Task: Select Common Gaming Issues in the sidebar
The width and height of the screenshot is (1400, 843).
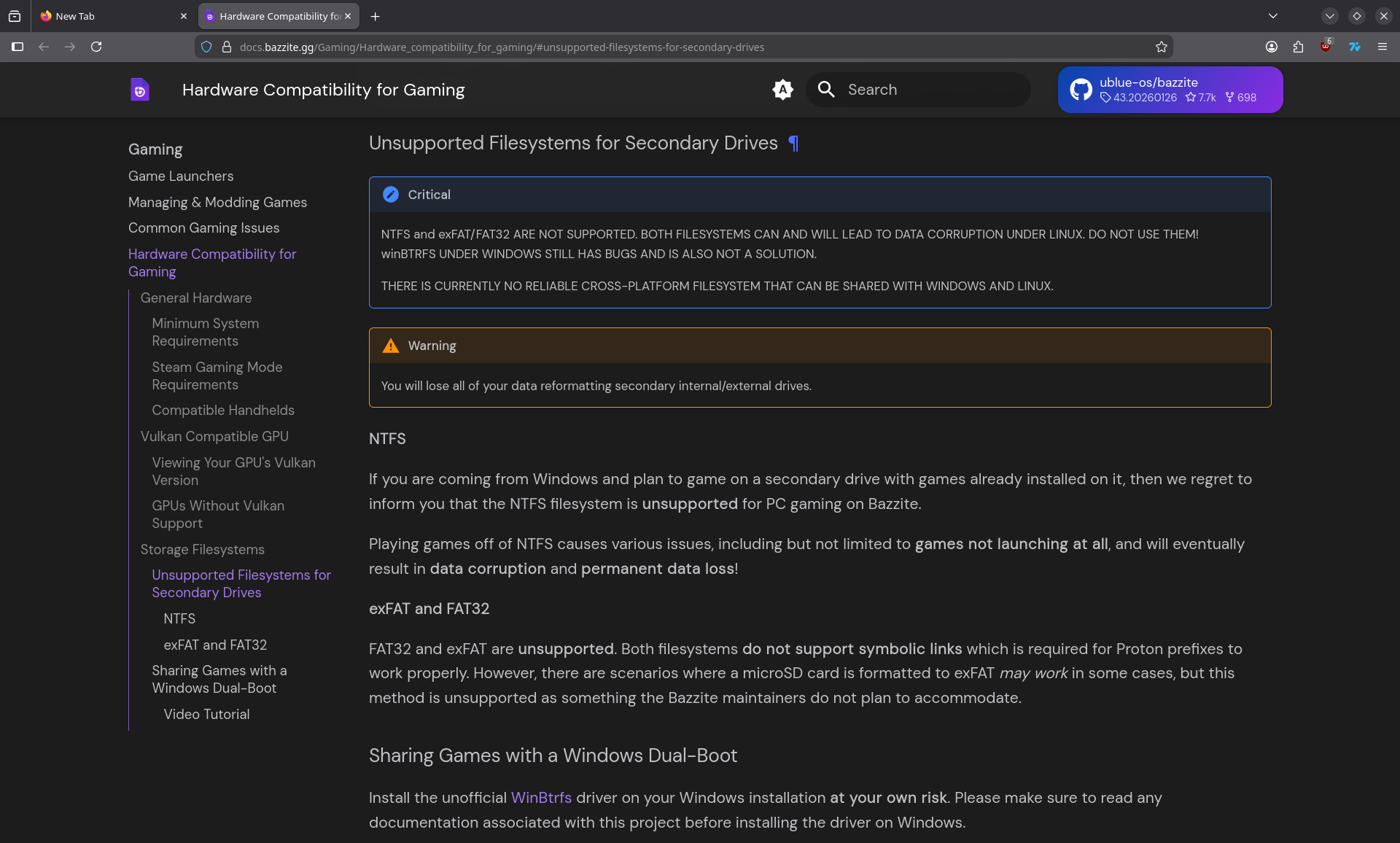Action: point(203,228)
